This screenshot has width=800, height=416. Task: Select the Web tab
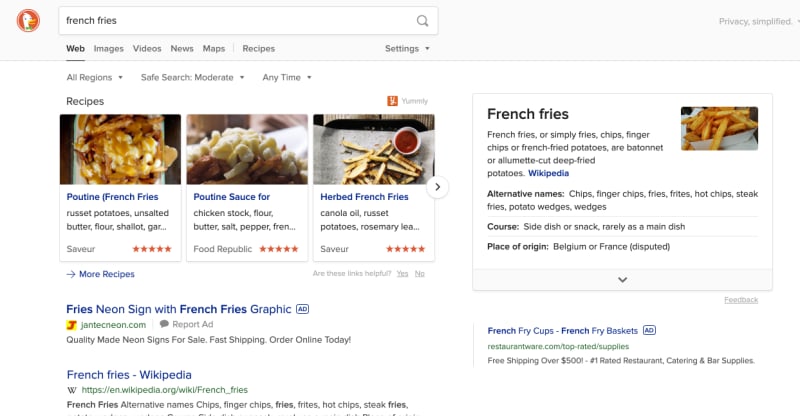[76, 48]
